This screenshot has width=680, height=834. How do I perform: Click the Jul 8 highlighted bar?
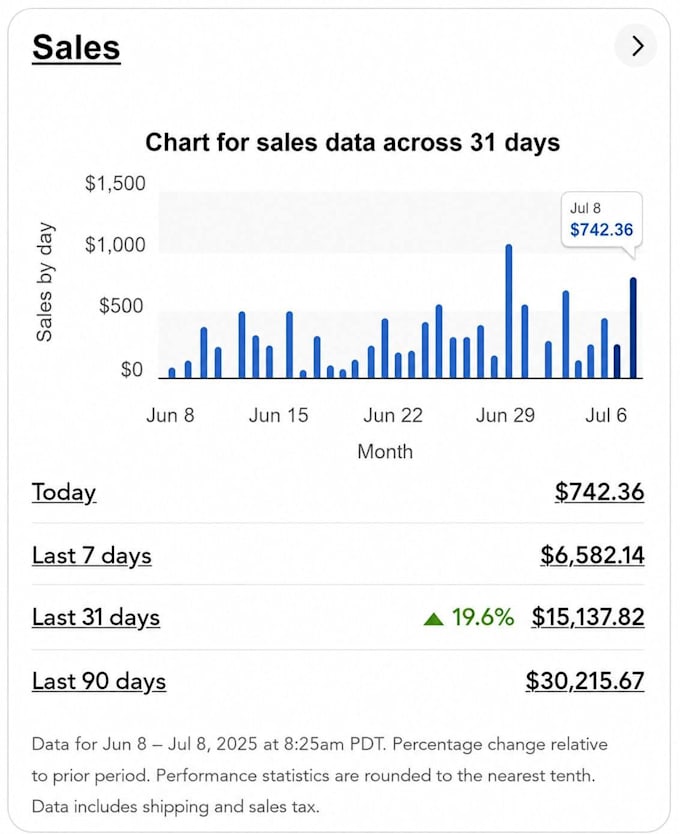[x=633, y=328]
